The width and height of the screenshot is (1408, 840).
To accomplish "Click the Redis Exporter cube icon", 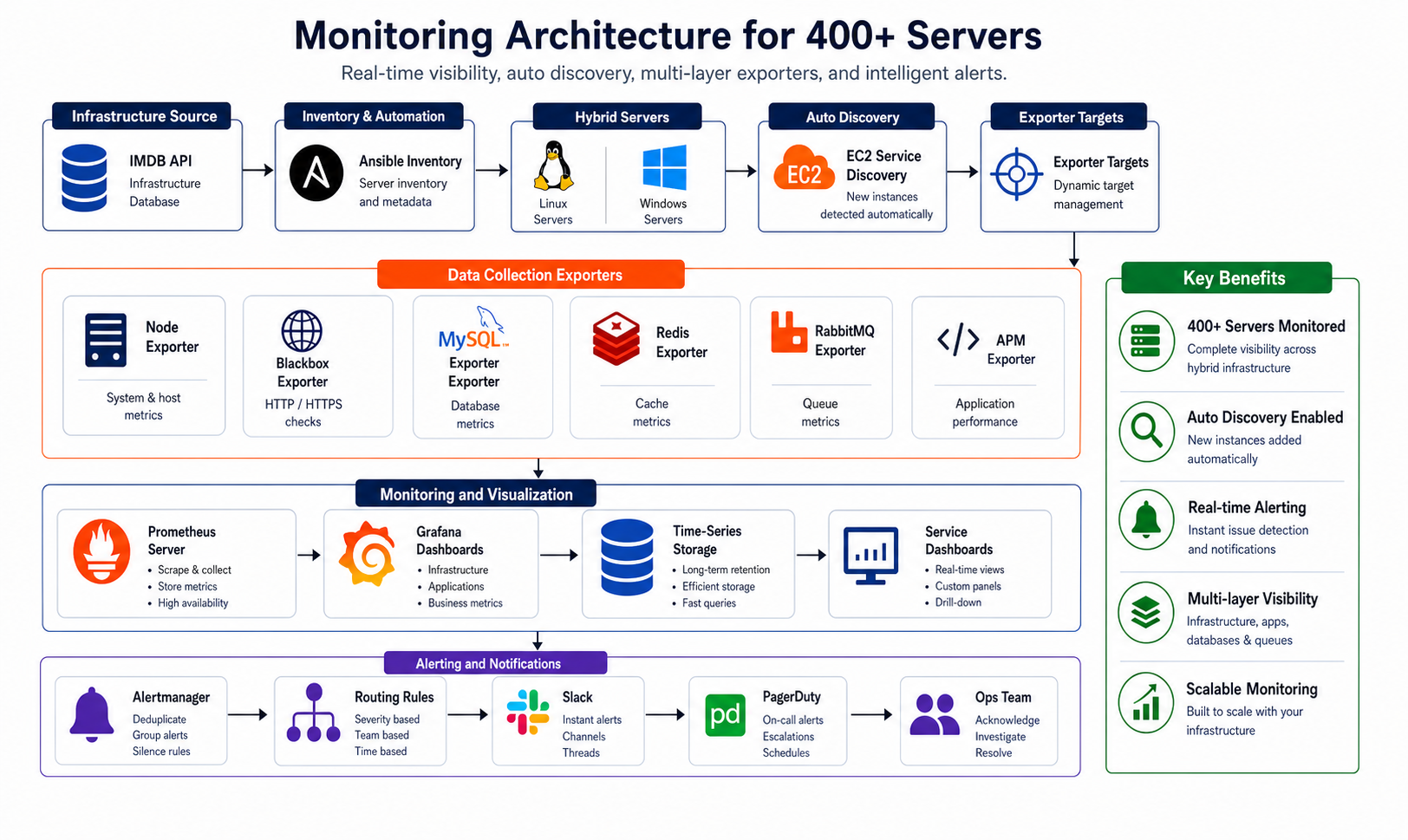I will coord(616,339).
